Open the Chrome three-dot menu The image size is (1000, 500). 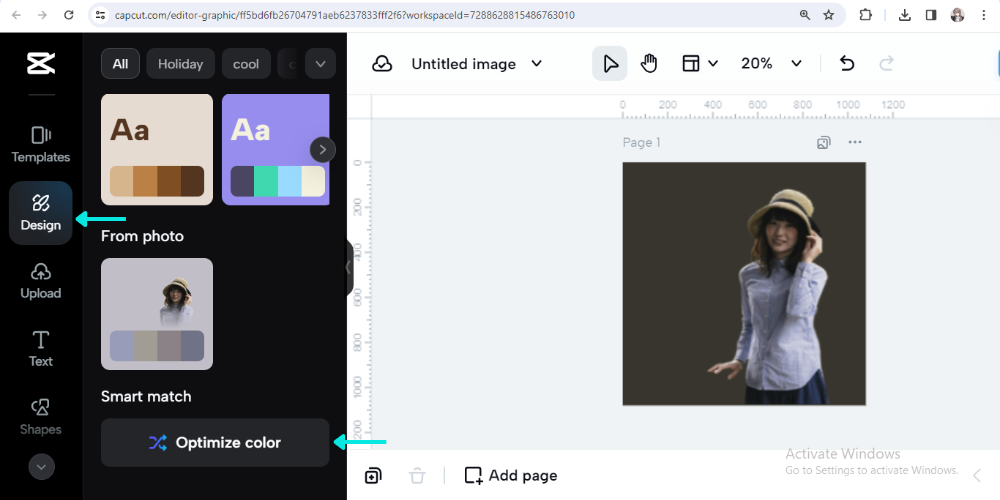(x=984, y=15)
